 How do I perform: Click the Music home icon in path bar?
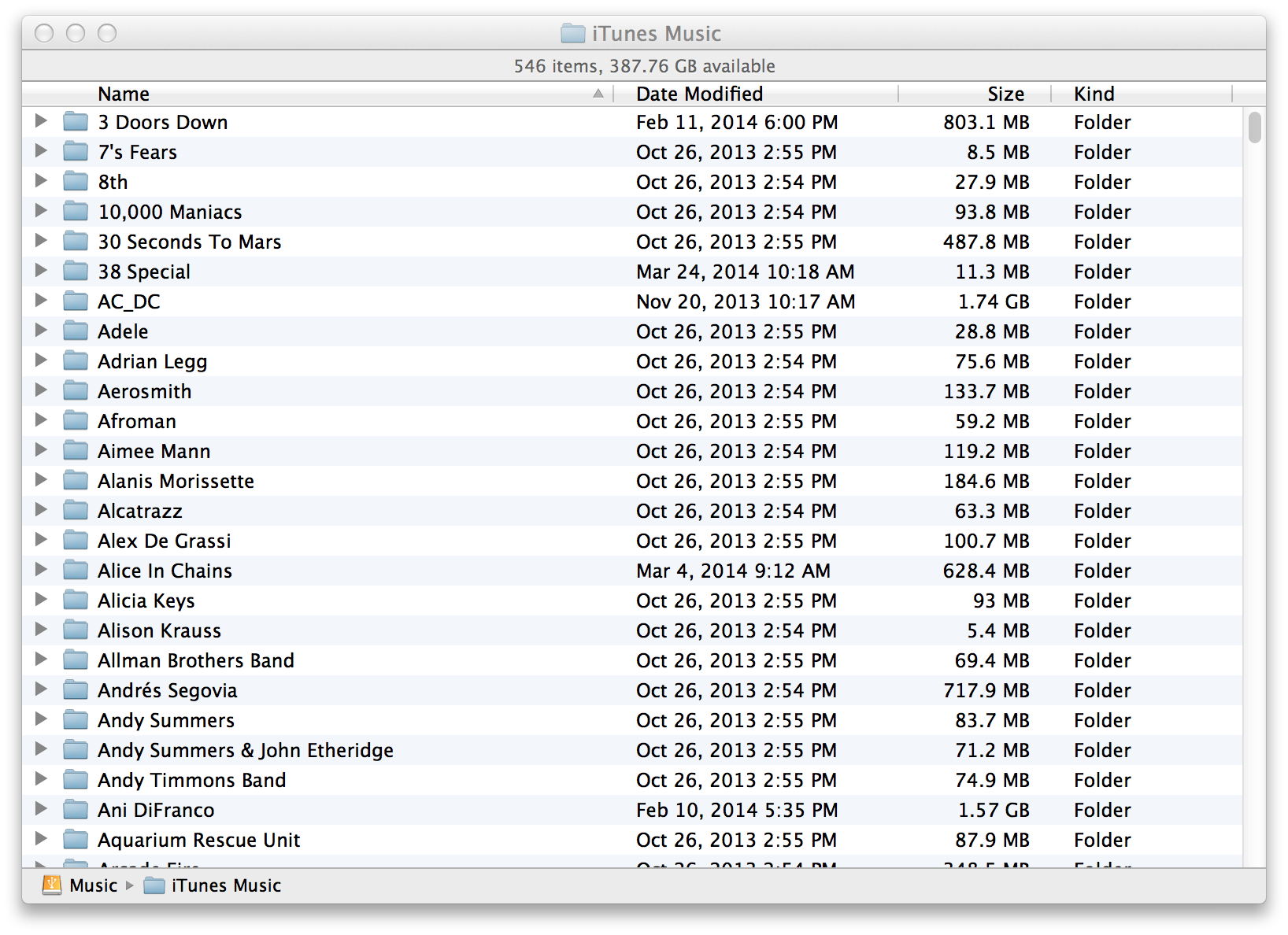(x=52, y=885)
